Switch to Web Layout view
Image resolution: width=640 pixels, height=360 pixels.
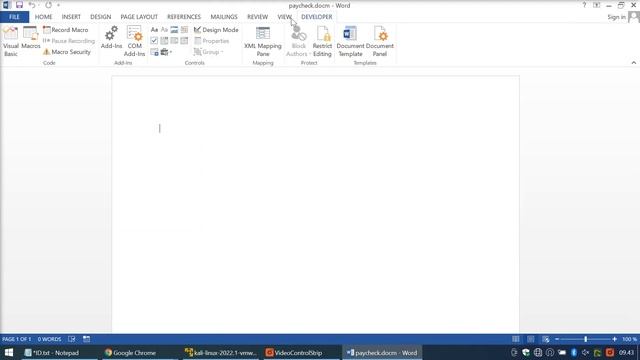[546, 339]
